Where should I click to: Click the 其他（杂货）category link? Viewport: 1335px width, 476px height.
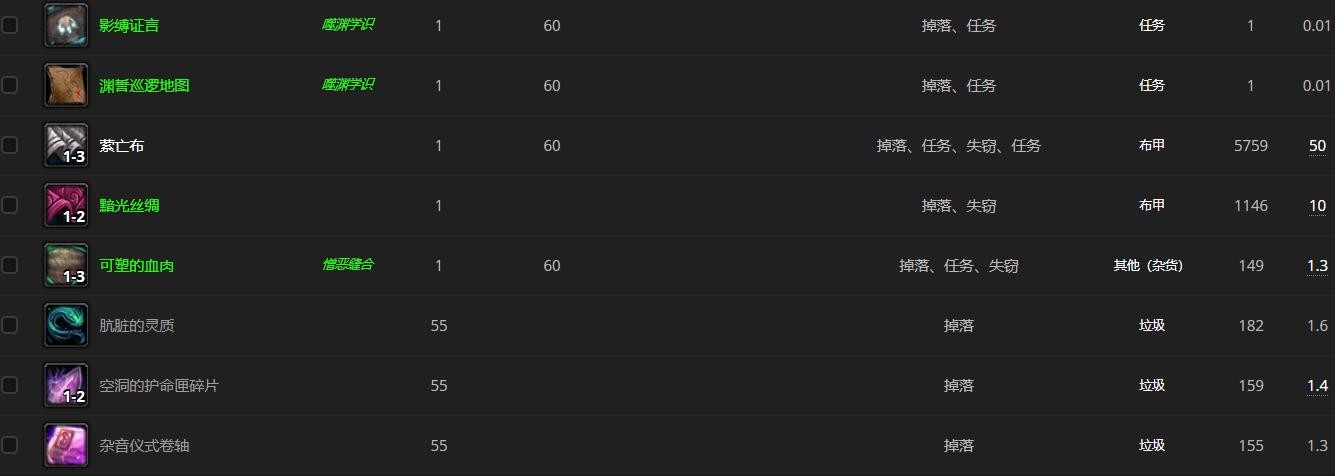1148,266
